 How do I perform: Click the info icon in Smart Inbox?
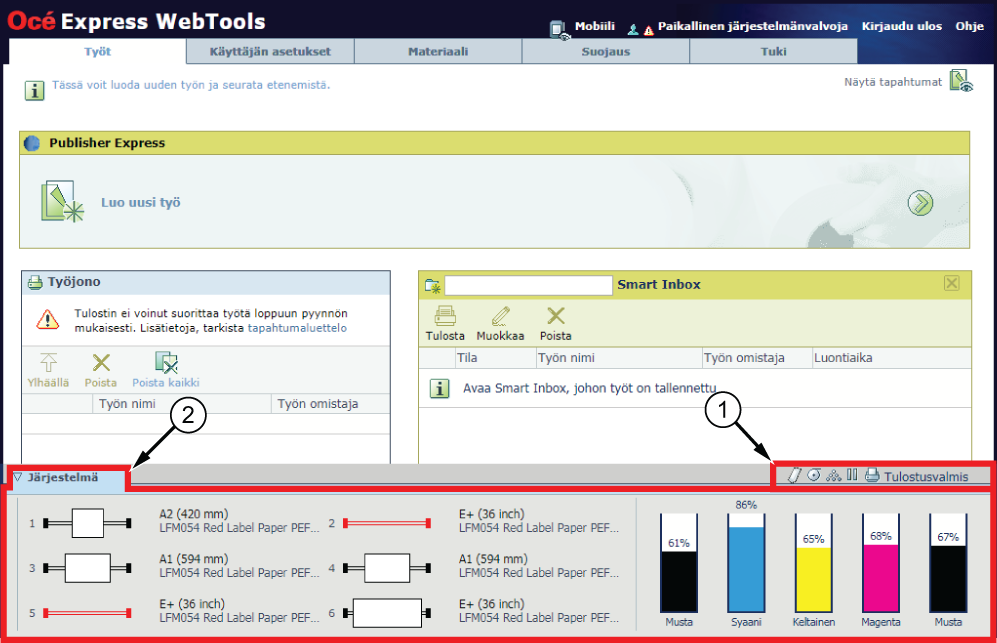click(439, 388)
